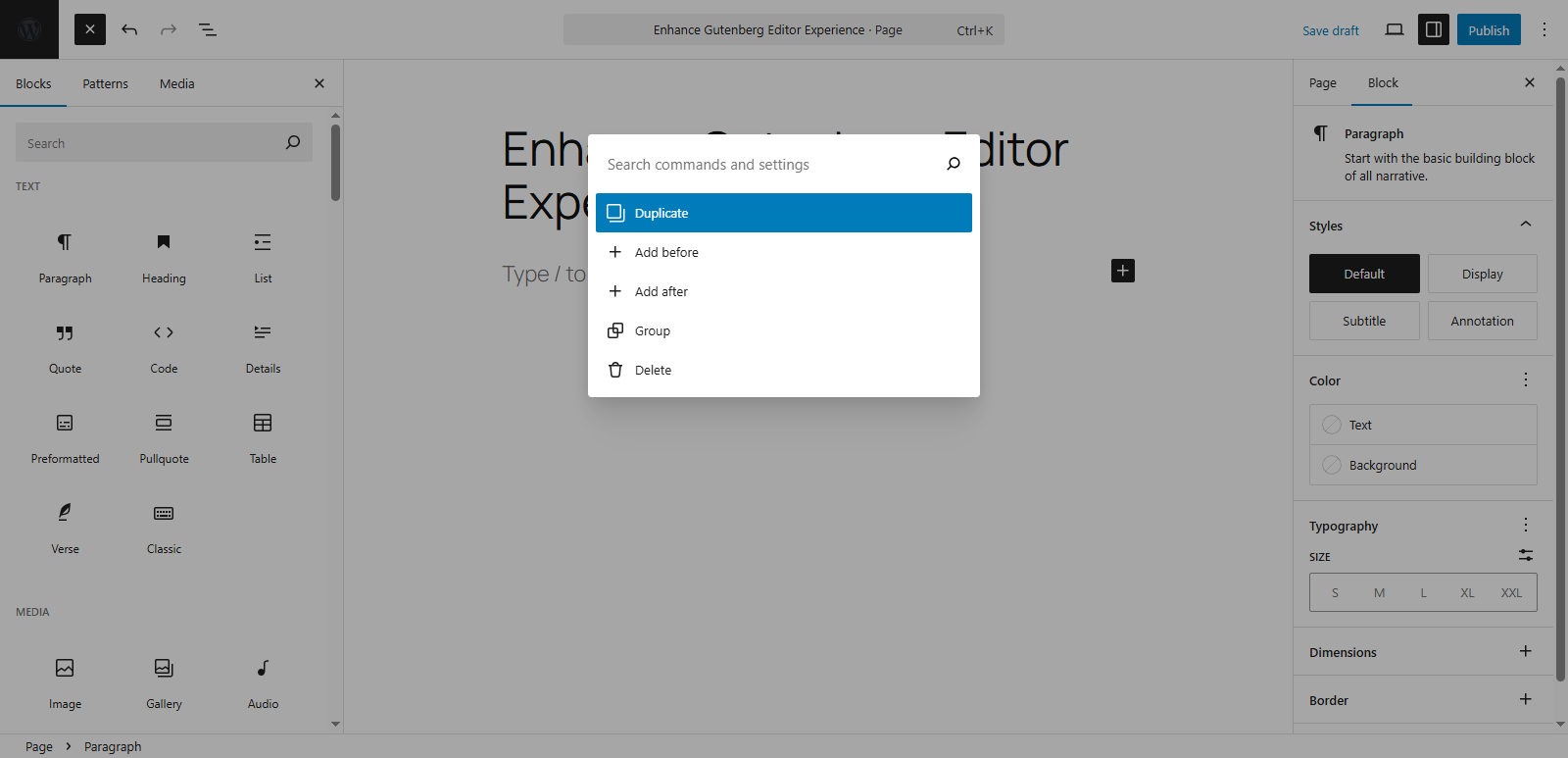Image resolution: width=1568 pixels, height=758 pixels.
Task: Click the Publish button
Action: pos(1489,29)
